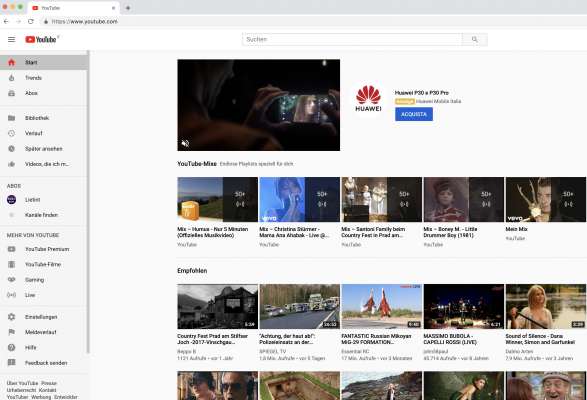Viewport: 587px width, 400px height.
Task: Open a new browser tab
Action: coord(128,8)
